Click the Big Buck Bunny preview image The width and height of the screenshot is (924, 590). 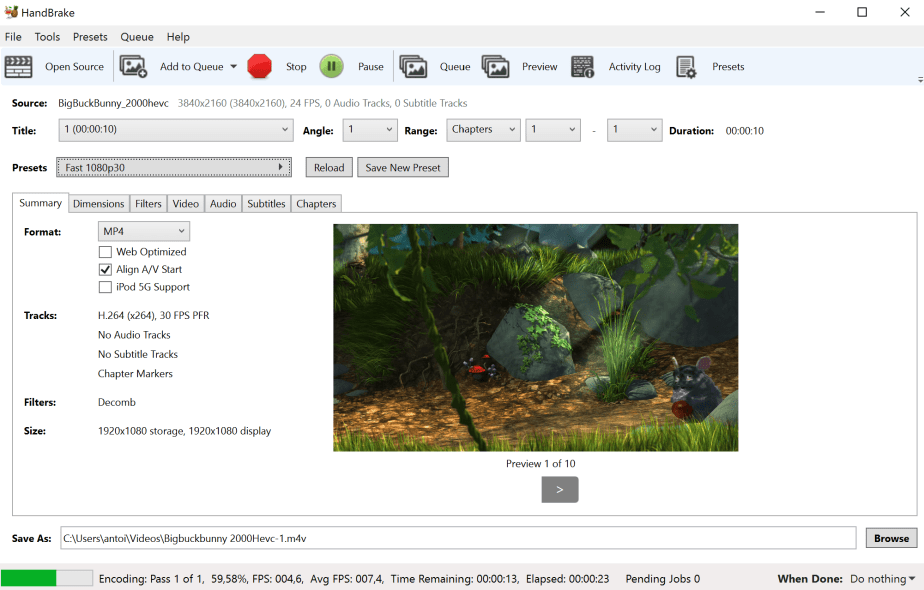point(535,338)
